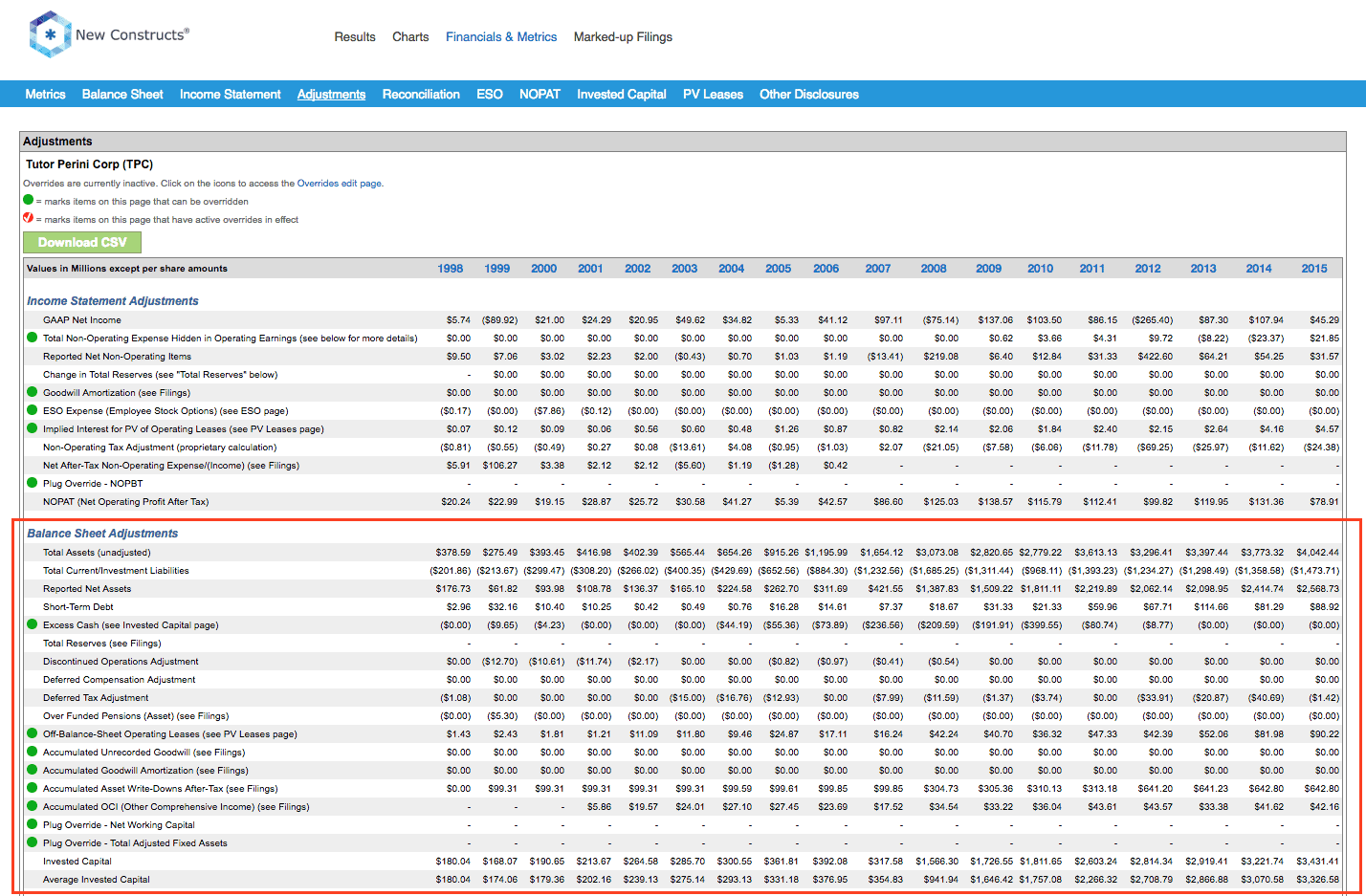1366x896 pixels.
Task: Click the GAAP Net Income row label
Action: pos(82,320)
